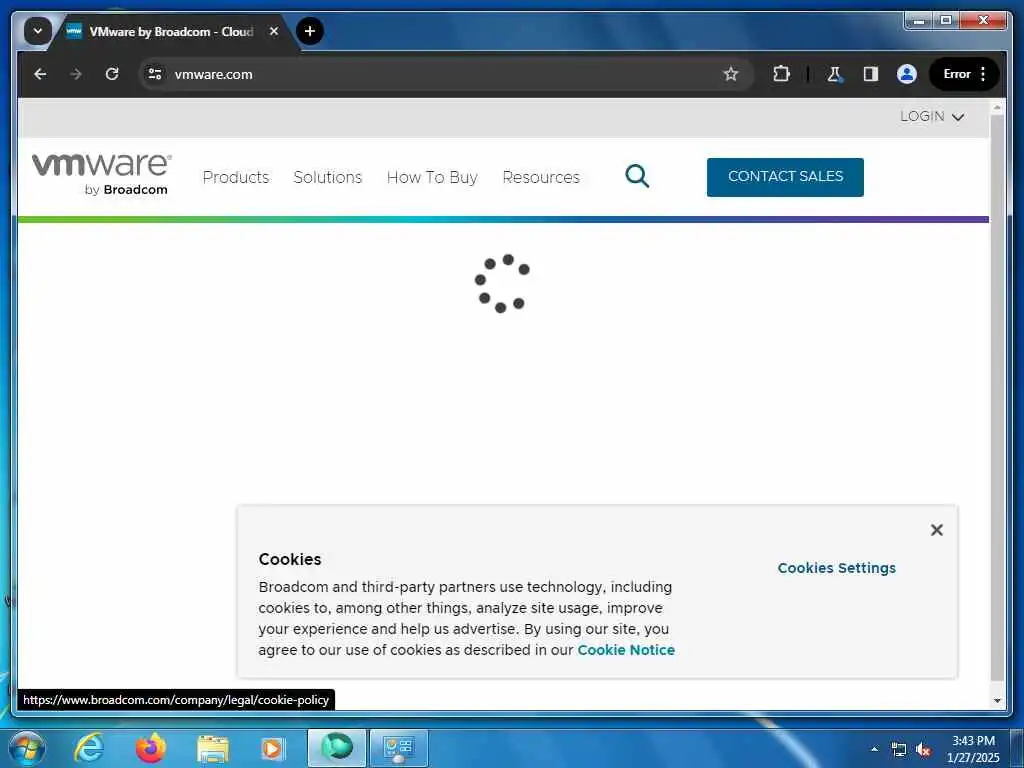Expand the LOGIN dropdown
Screen dimensions: 1024x768
(x=932, y=116)
